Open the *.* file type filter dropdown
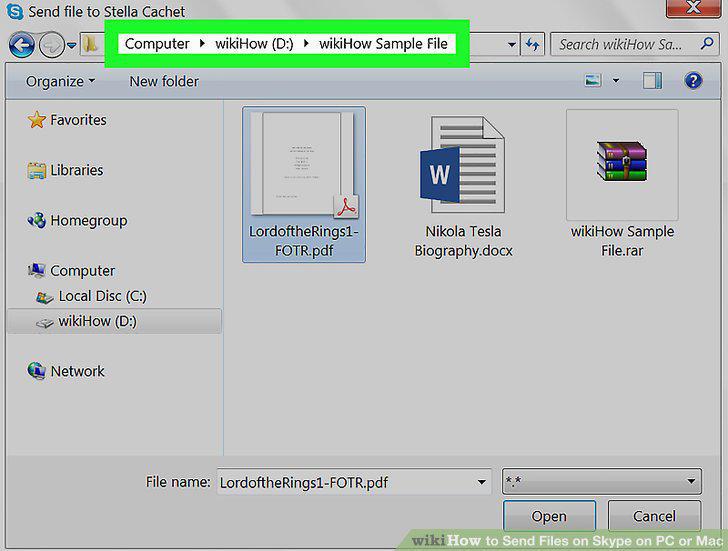This screenshot has width=728, height=551. pos(602,481)
